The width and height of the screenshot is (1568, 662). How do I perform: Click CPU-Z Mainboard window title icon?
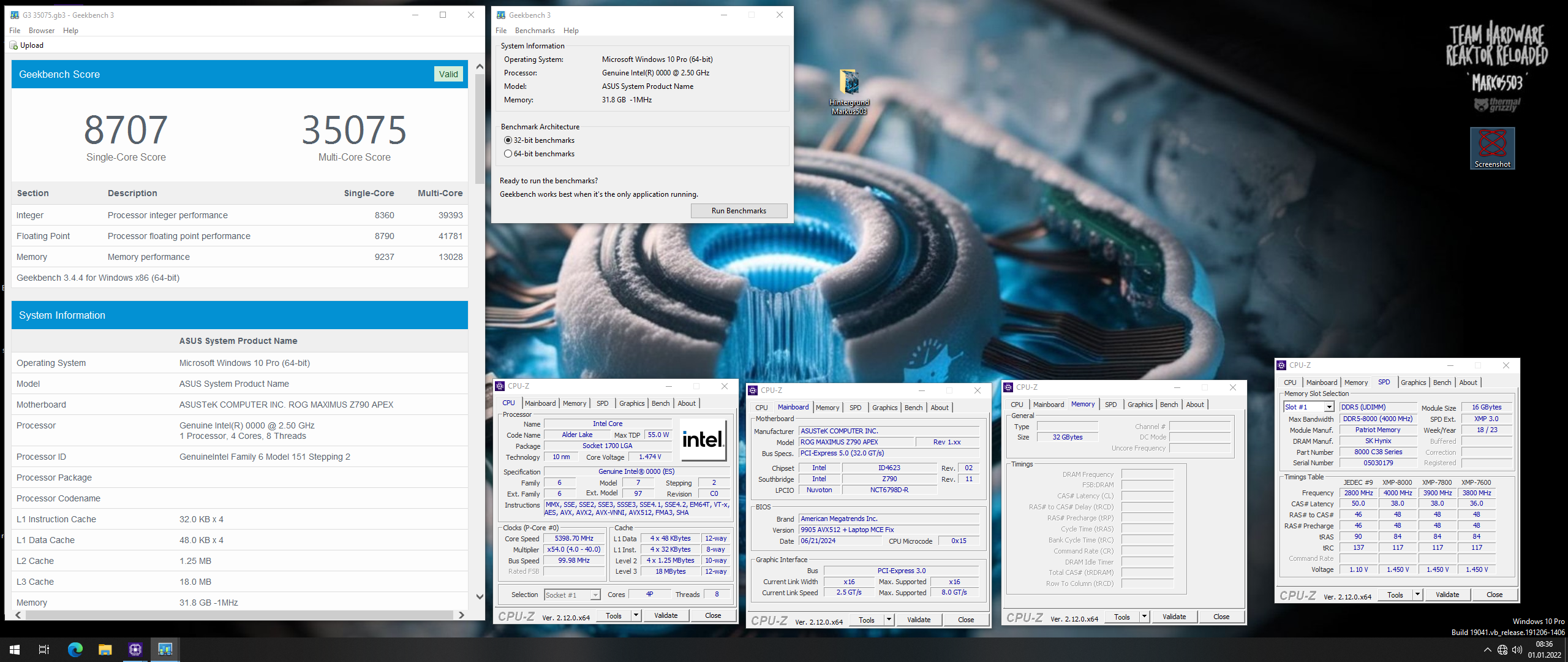753,390
